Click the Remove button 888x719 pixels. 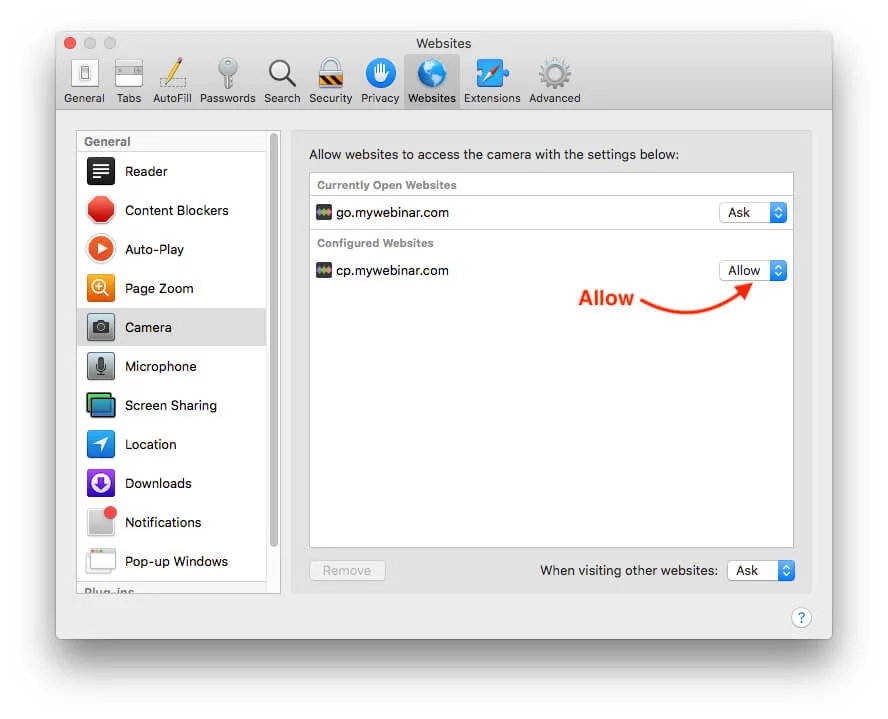pyautogui.click(x=347, y=570)
